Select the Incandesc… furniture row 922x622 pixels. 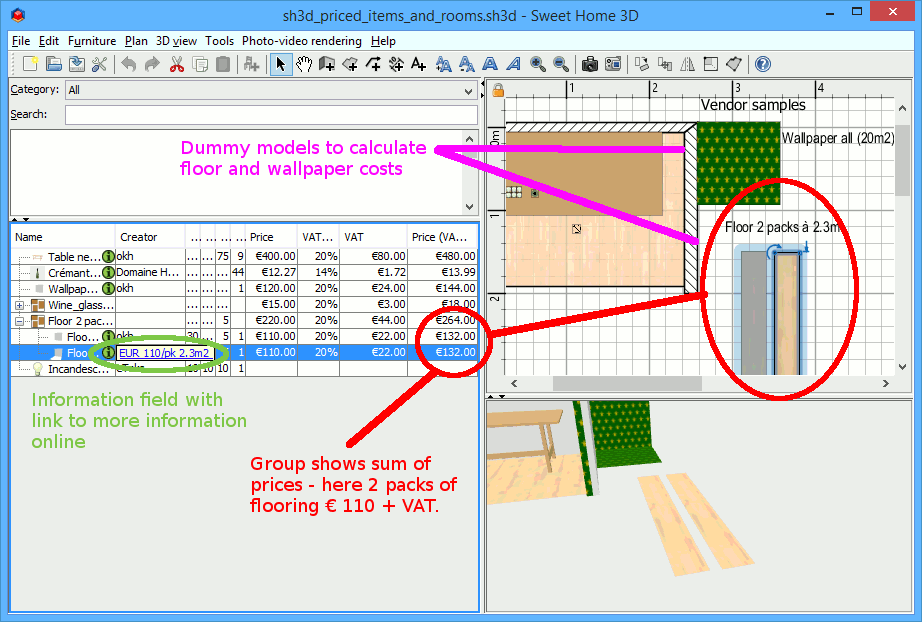[244, 369]
